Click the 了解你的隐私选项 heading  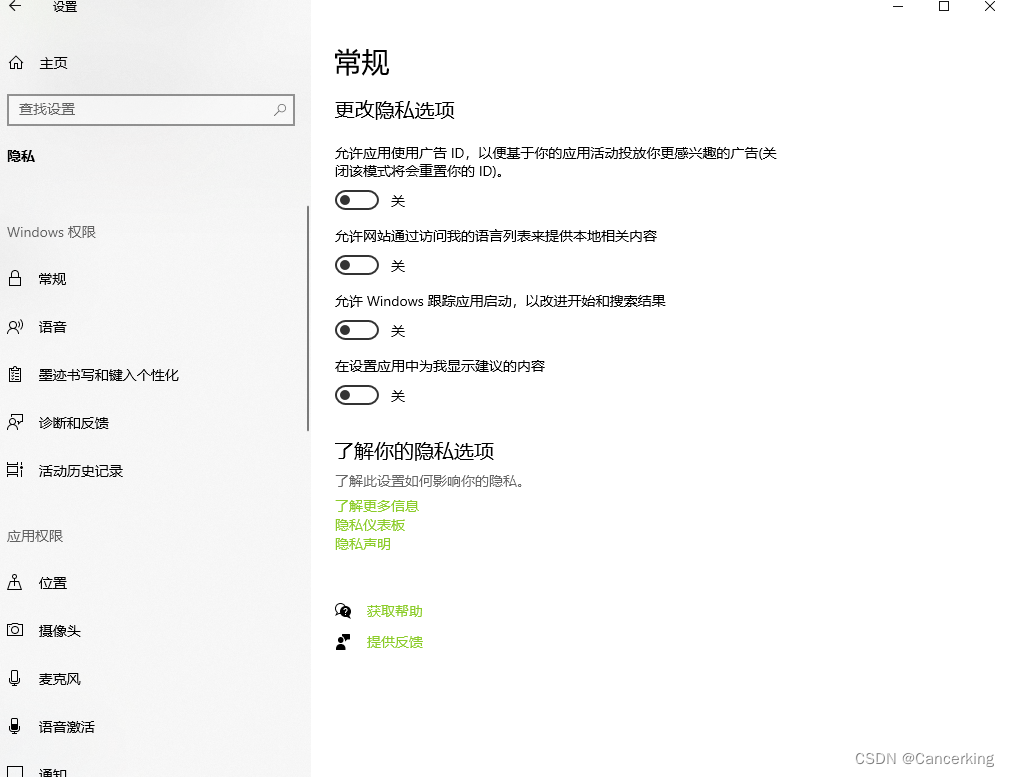pyautogui.click(x=414, y=451)
